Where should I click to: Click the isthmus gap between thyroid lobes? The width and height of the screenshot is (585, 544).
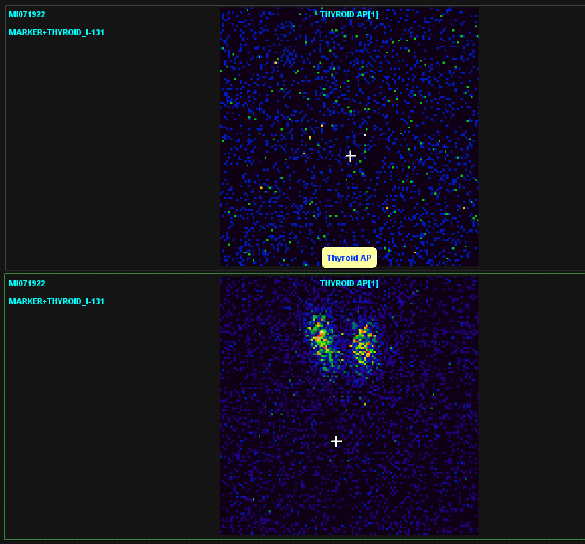(x=345, y=347)
